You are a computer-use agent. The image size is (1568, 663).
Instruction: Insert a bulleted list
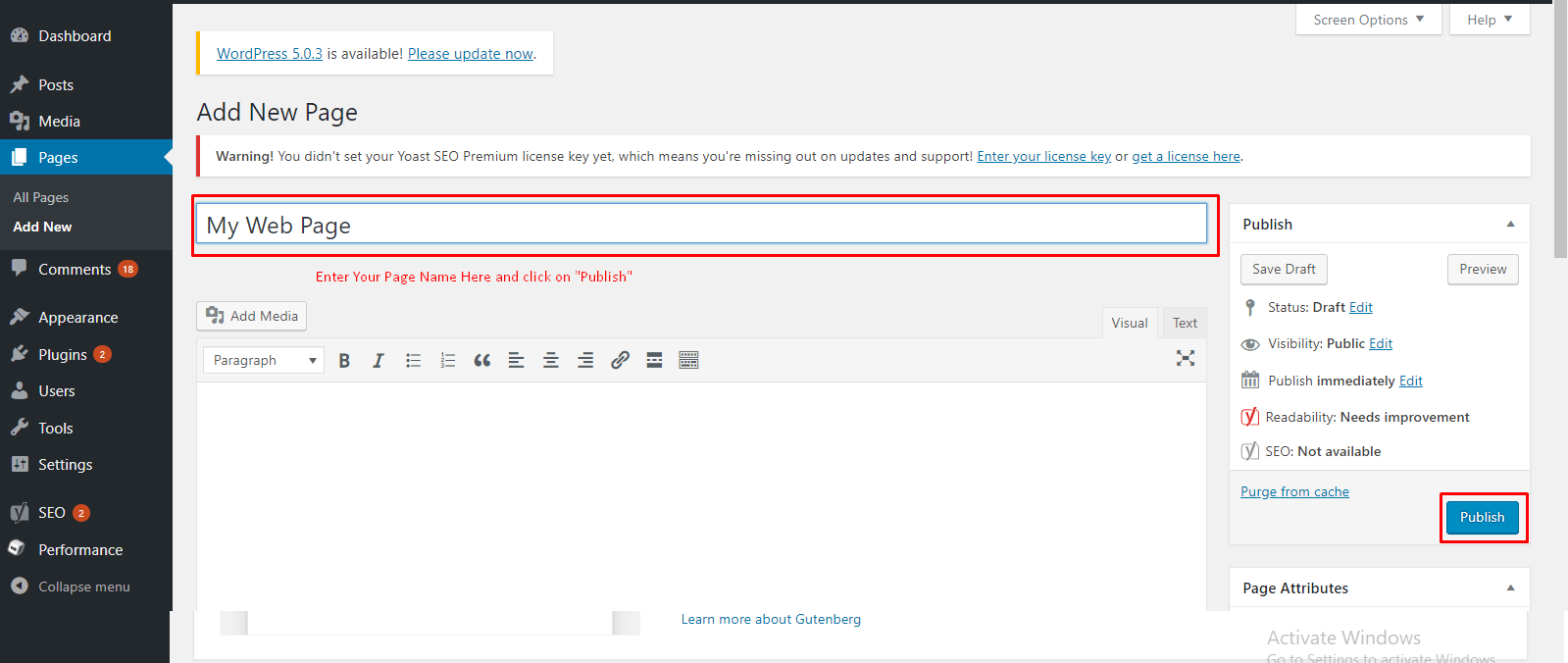tap(413, 360)
